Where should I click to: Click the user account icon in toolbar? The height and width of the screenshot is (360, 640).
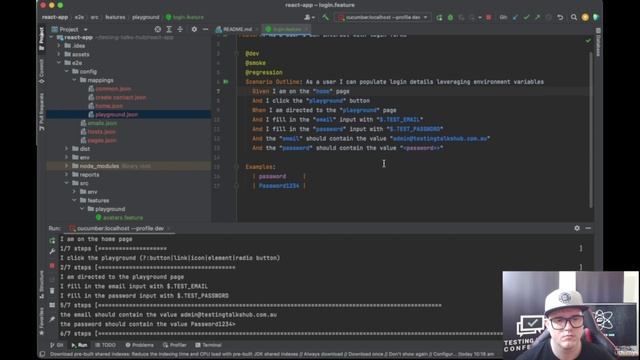click(x=309, y=18)
